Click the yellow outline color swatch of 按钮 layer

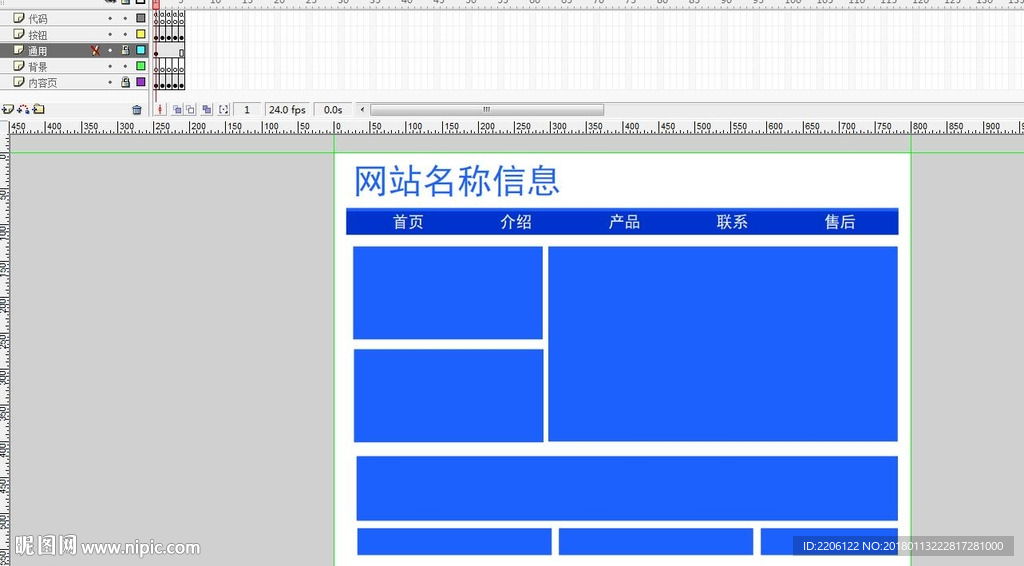[140, 34]
